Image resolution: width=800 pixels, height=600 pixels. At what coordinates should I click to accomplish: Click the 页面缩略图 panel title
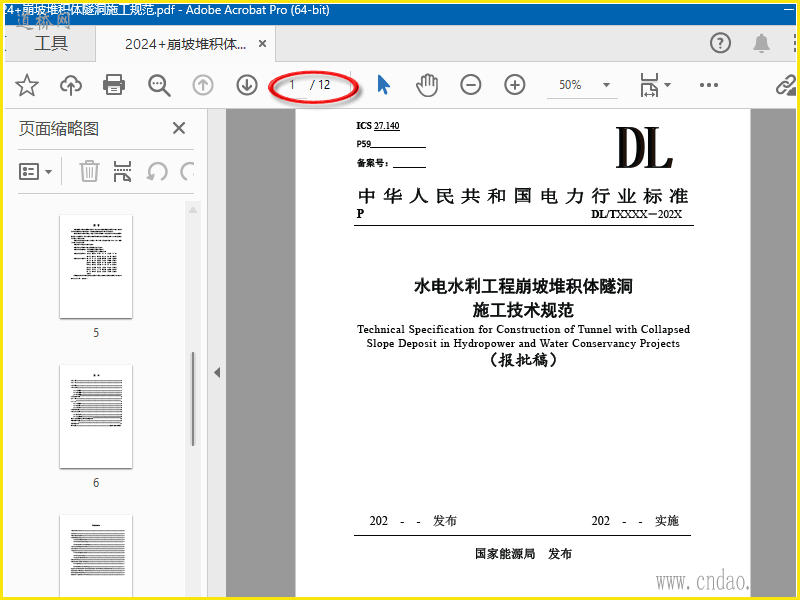point(59,129)
